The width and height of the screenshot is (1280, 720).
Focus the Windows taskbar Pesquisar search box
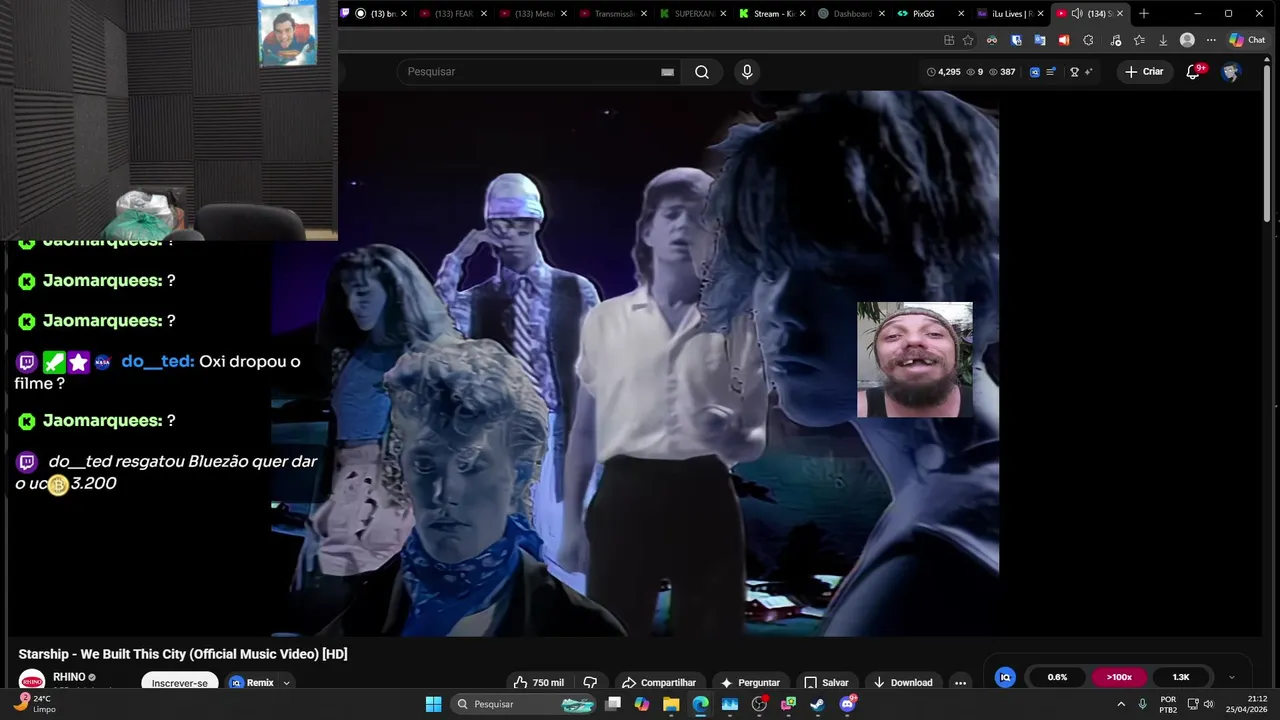click(525, 704)
